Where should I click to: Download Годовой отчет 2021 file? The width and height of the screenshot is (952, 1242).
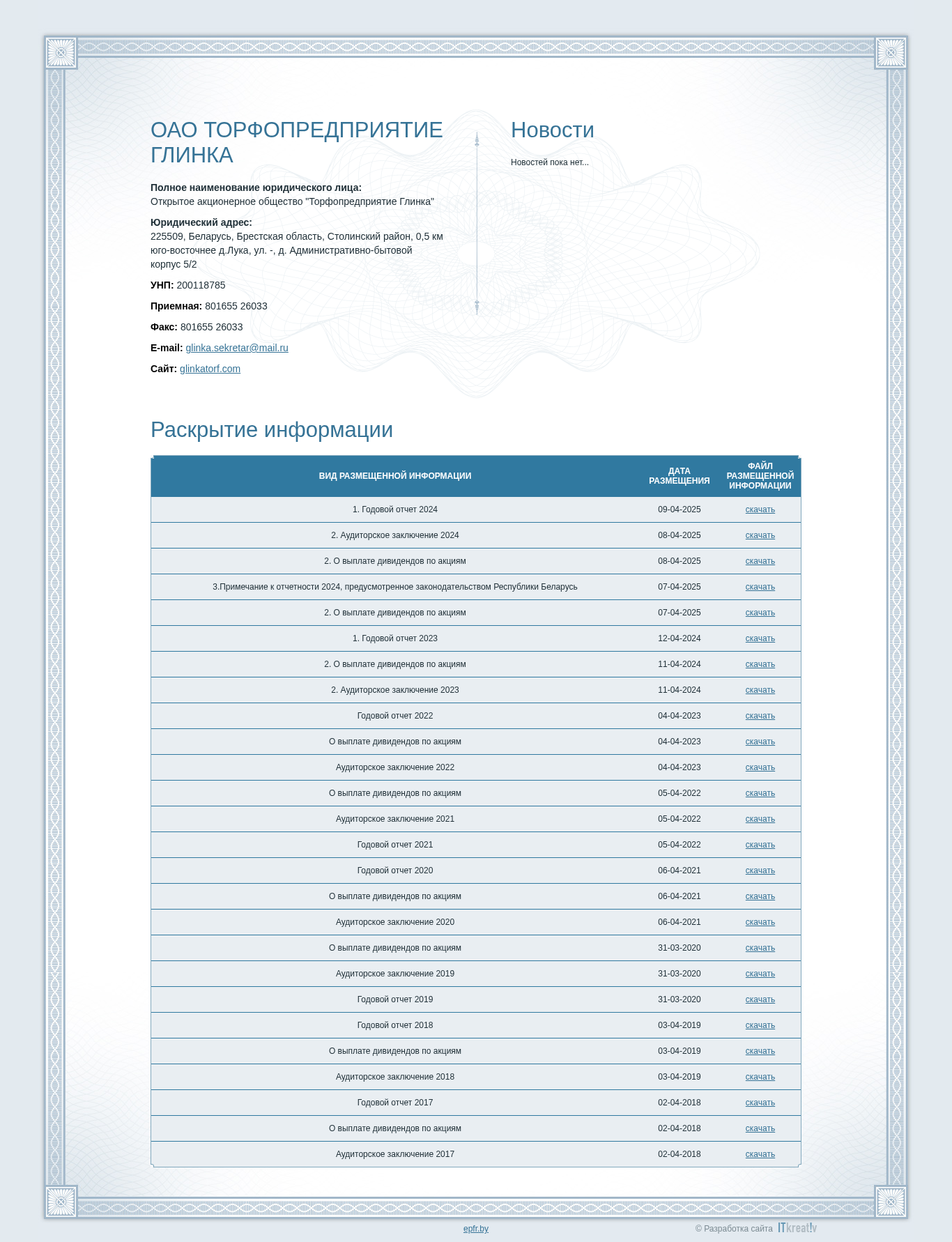(x=760, y=845)
